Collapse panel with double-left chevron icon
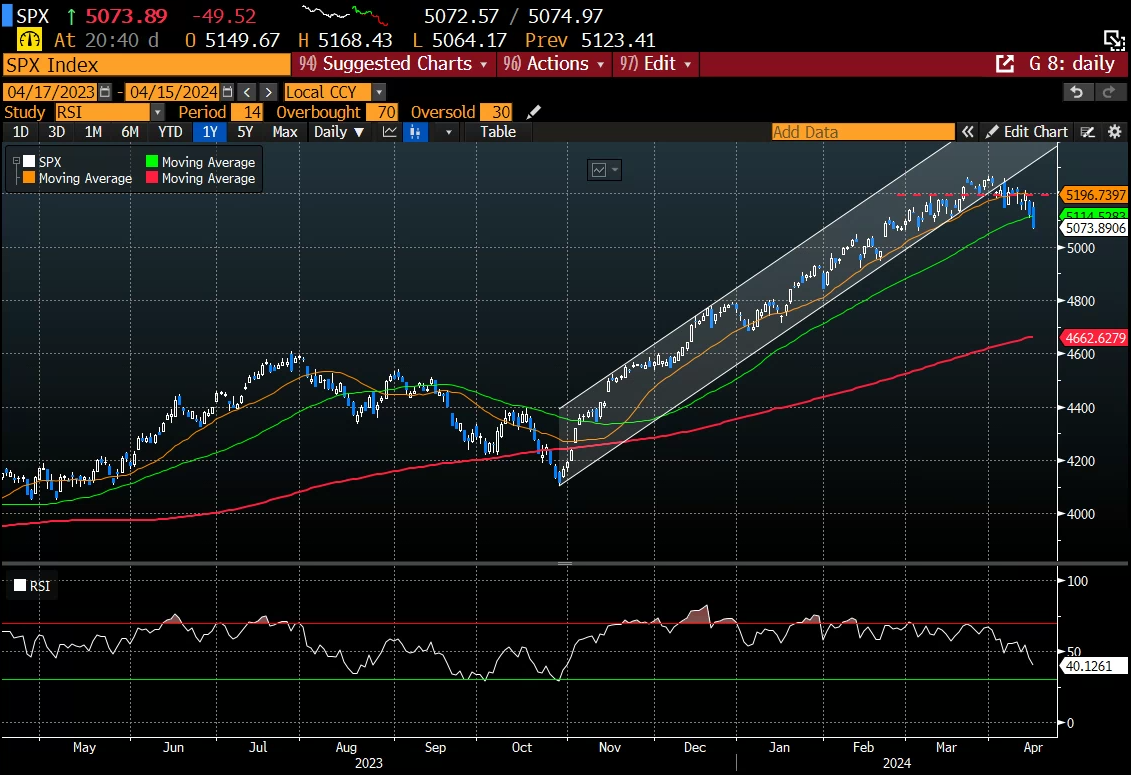 [967, 131]
